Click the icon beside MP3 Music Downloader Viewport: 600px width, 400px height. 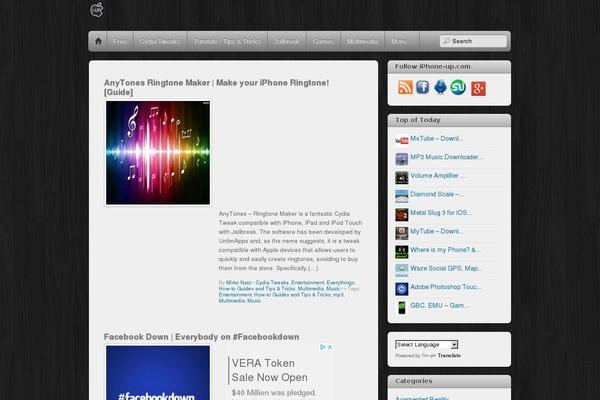click(x=401, y=159)
